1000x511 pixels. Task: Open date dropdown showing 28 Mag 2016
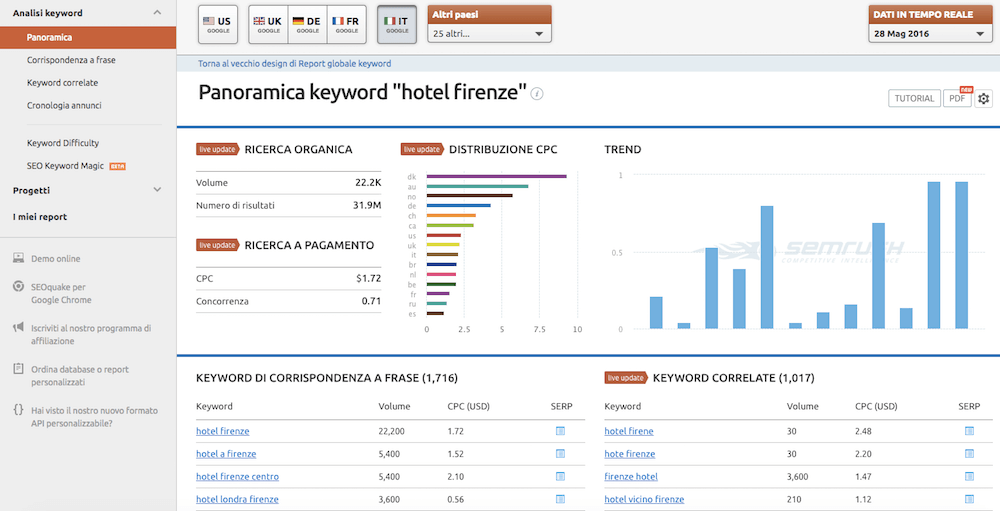pos(930,34)
